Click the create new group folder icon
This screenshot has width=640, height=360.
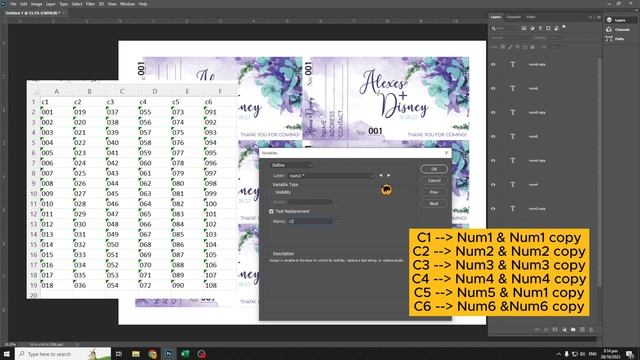click(x=573, y=329)
